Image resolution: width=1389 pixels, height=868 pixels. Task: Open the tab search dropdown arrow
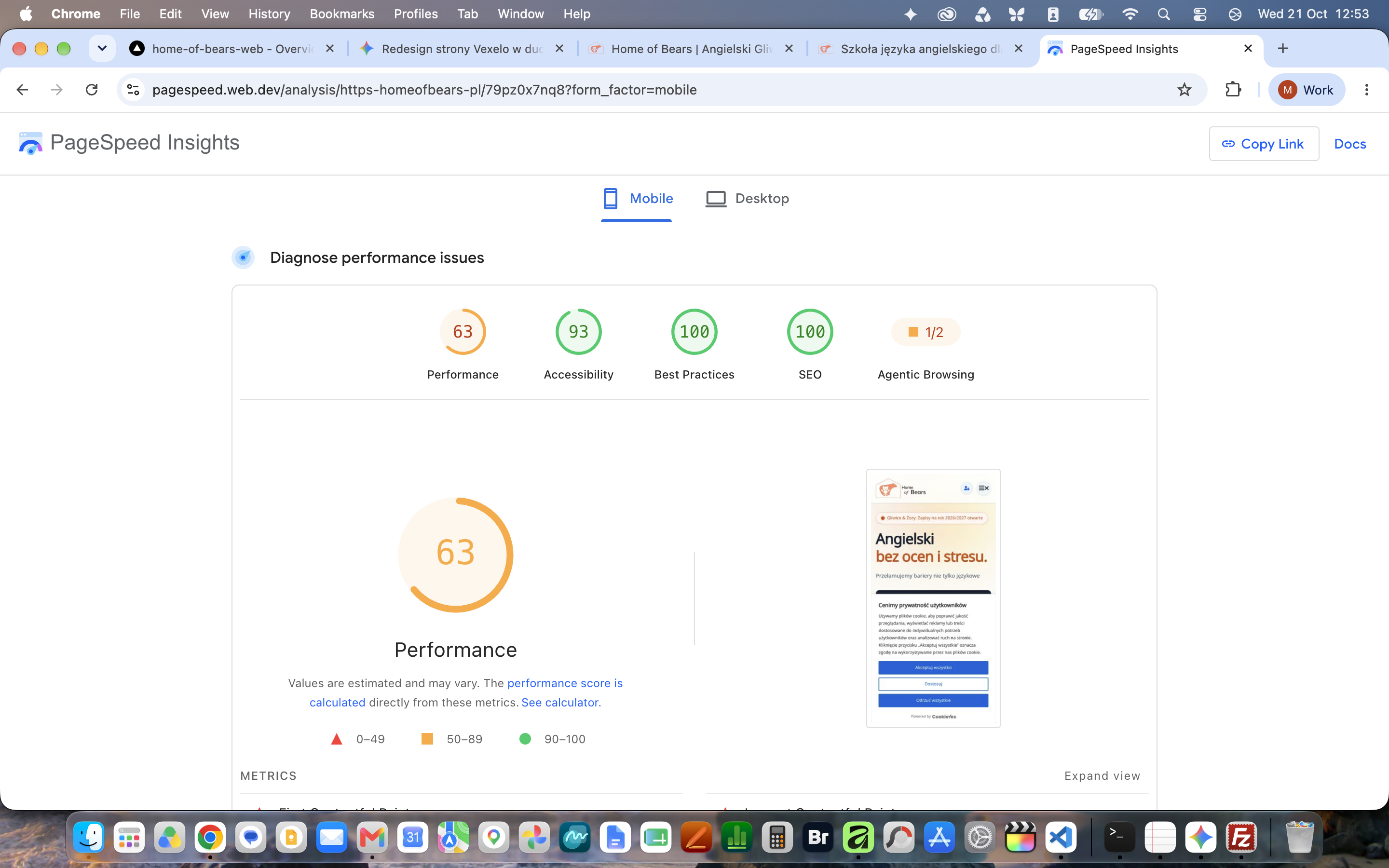tap(102, 48)
